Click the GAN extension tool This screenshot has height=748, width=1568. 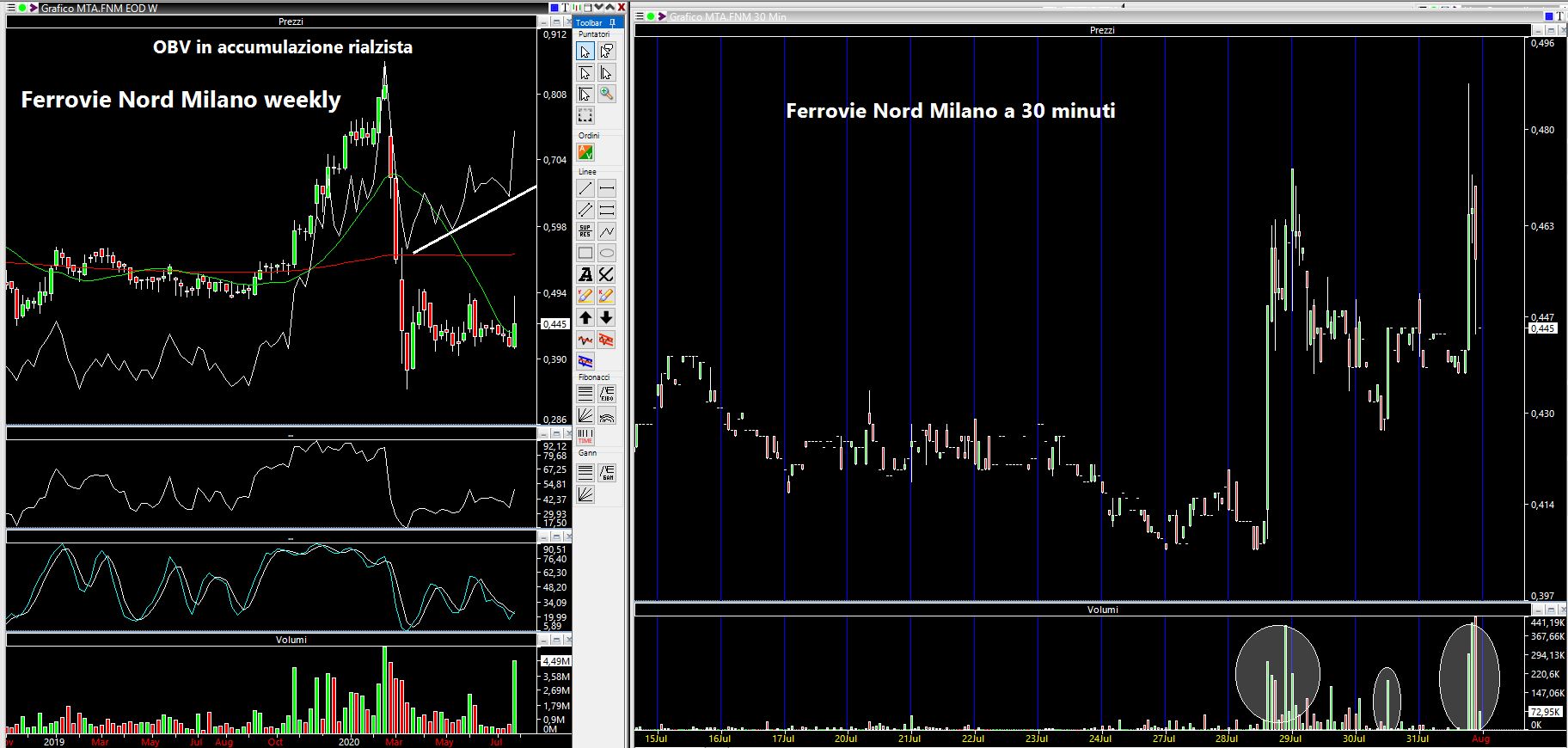(x=606, y=472)
